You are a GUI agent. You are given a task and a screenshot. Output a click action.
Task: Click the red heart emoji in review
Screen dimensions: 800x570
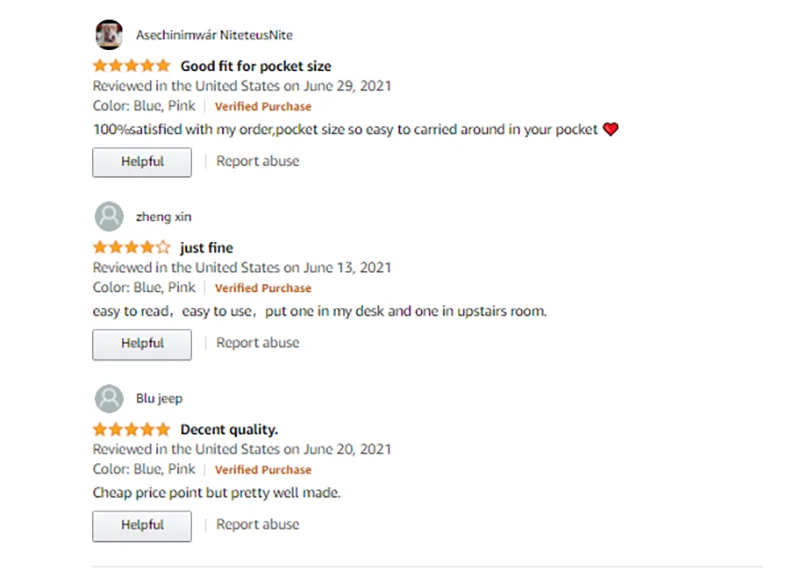pyautogui.click(x=611, y=129)
